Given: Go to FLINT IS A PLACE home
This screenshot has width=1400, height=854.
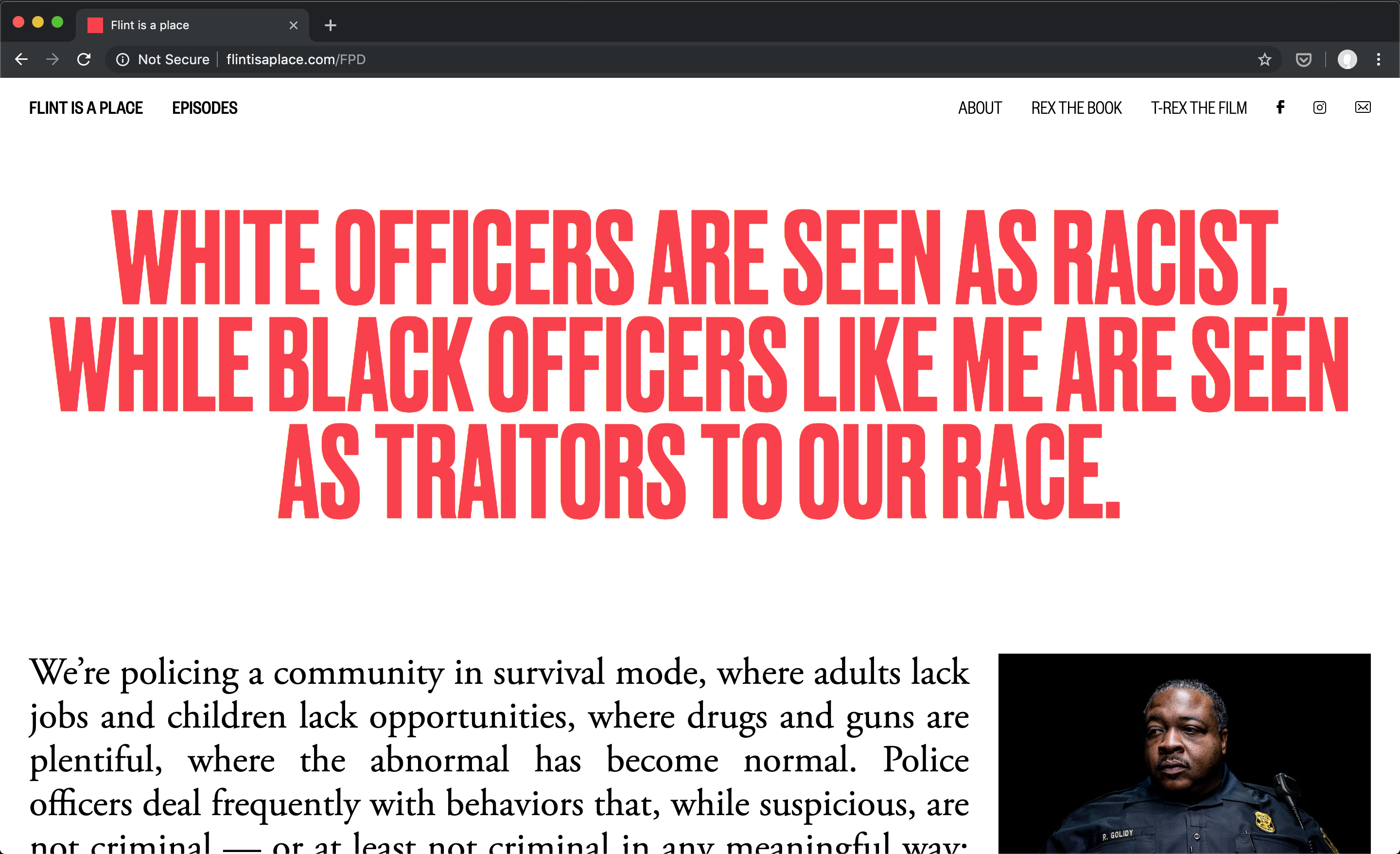Looking at the screenshot, I should tap(86, 108).
